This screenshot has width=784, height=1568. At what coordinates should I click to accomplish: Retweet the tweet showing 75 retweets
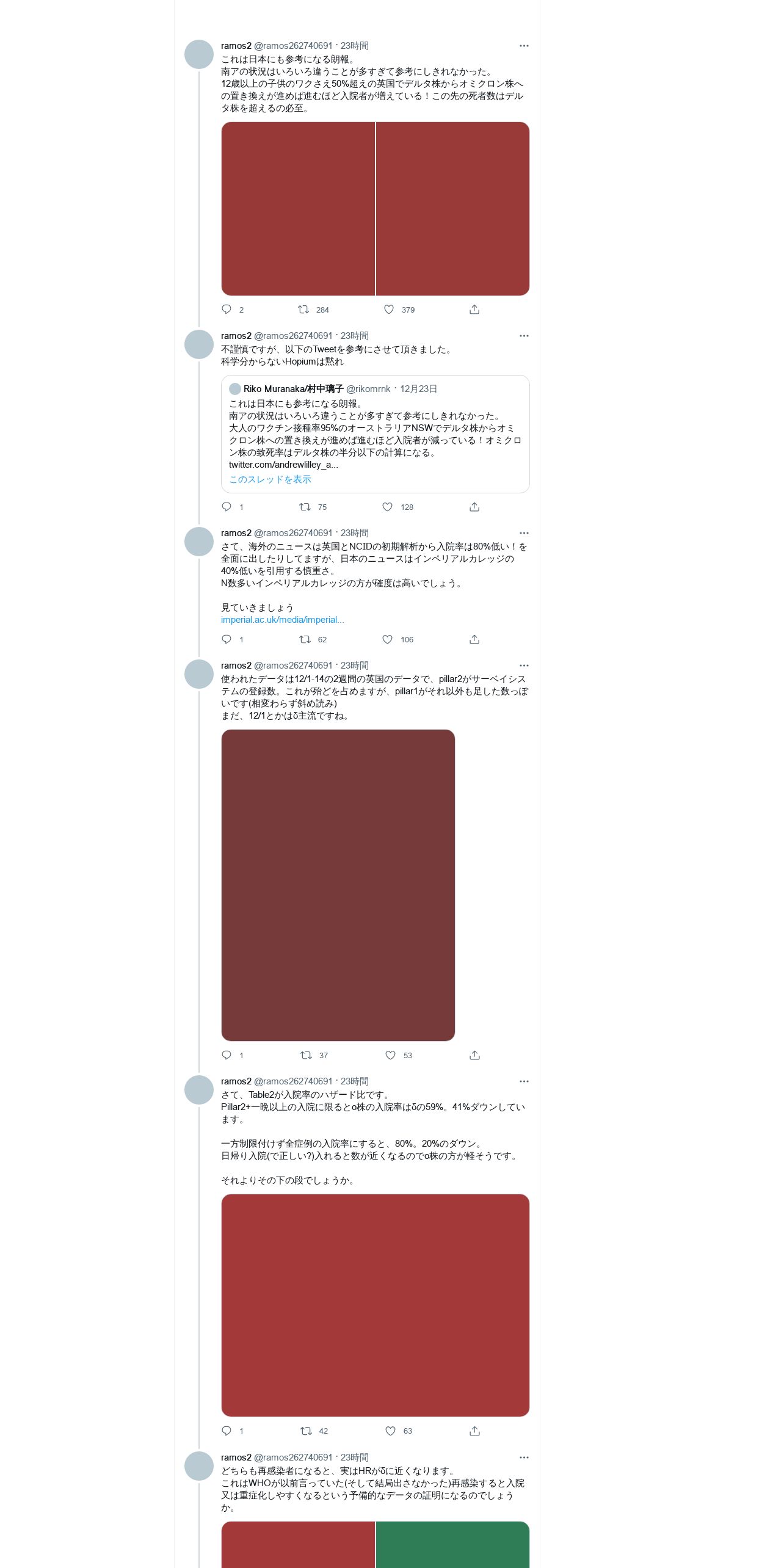click(x=305, y=507)
